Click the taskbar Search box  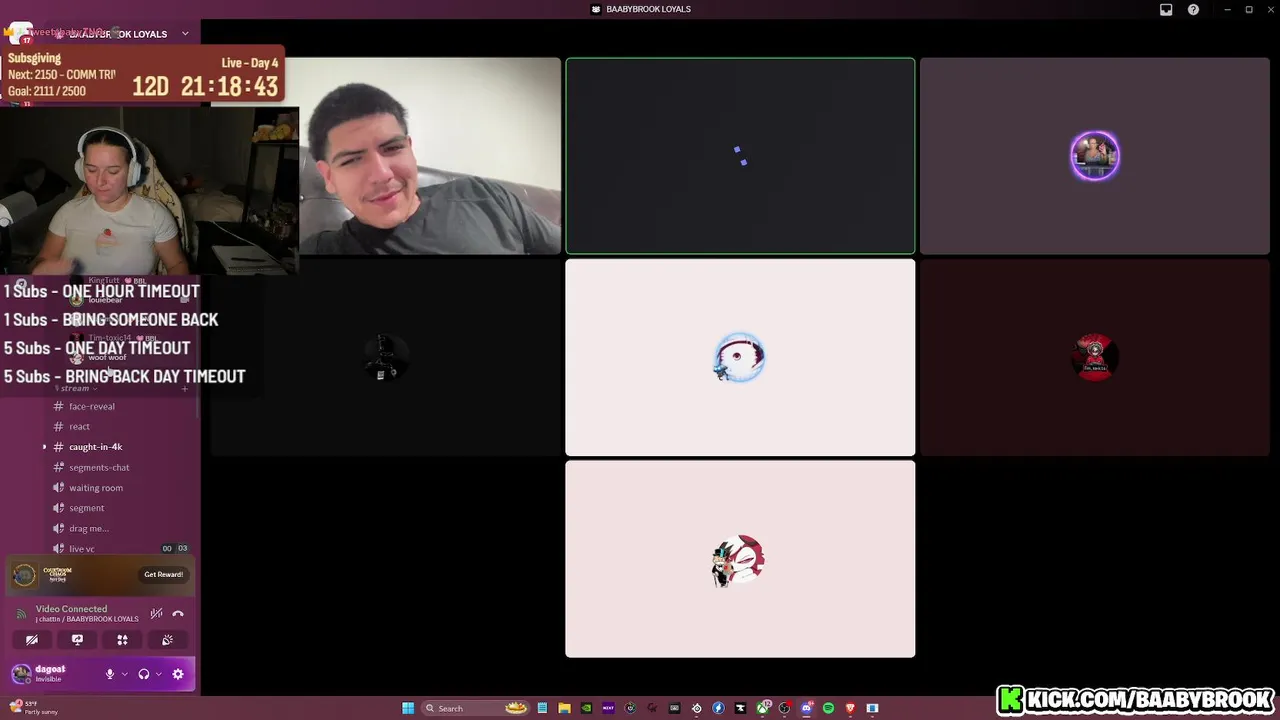474,708
